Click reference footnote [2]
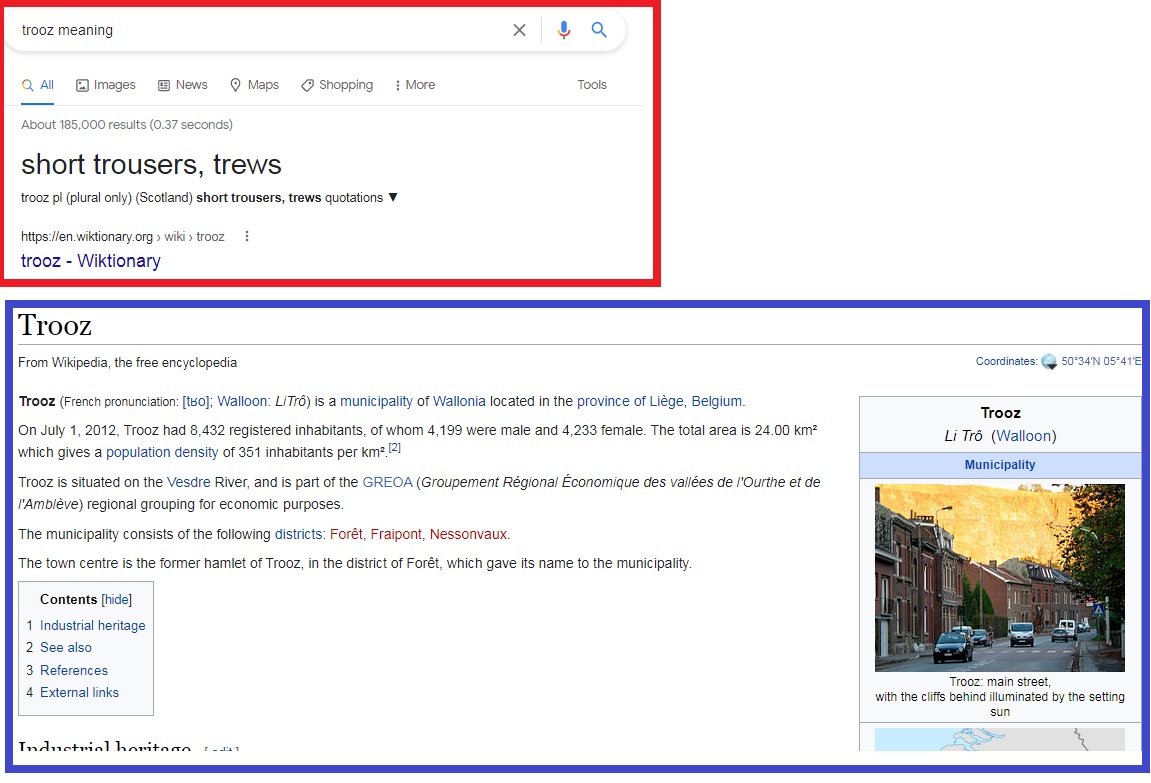1151x783 pixels. [394, 448]
